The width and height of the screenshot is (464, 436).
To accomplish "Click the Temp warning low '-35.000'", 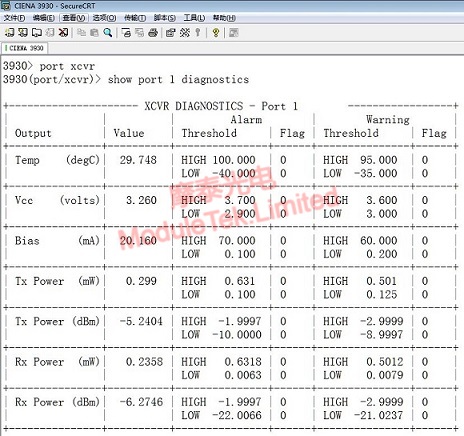I will (375, 173).
